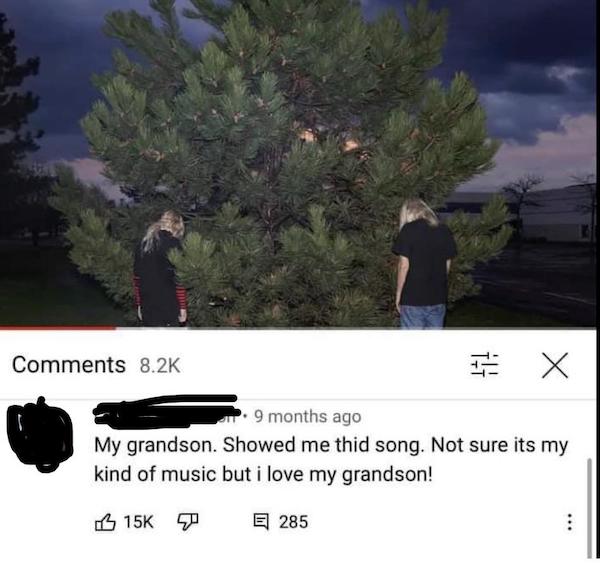Close the Comments panel
The image size is (600, 565).
[555, 365]
